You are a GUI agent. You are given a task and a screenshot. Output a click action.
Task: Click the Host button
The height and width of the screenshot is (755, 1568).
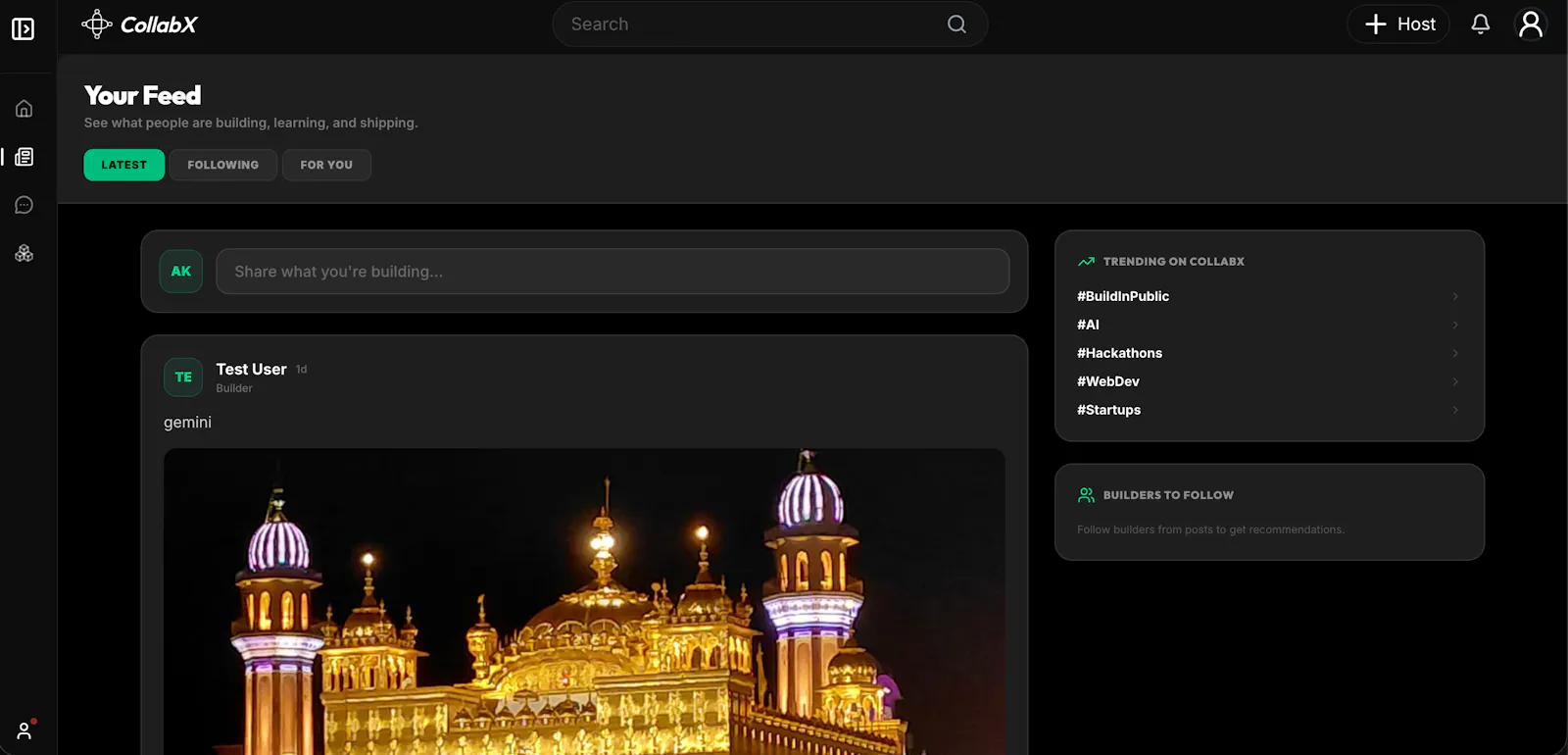[1398, 25]
